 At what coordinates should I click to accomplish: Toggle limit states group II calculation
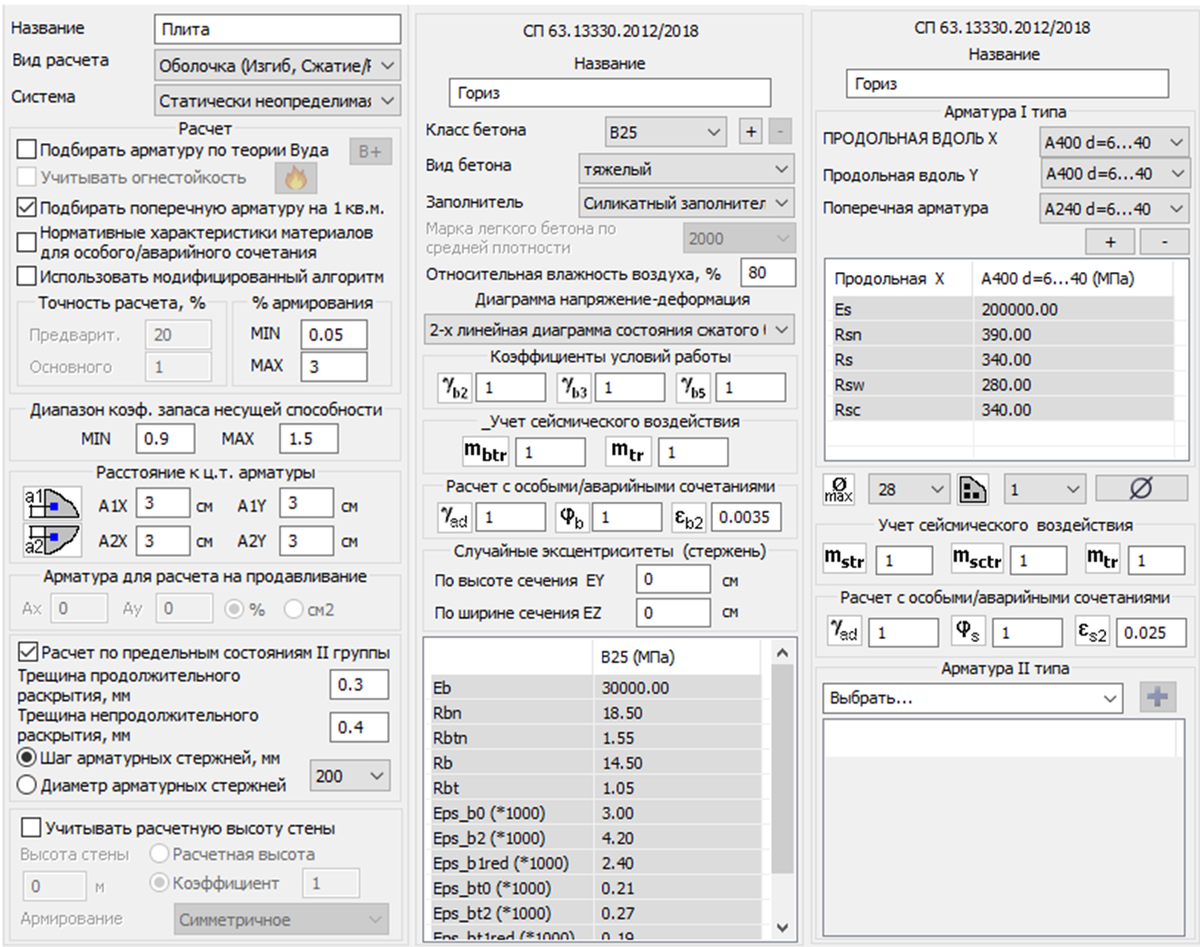point(28,653)
